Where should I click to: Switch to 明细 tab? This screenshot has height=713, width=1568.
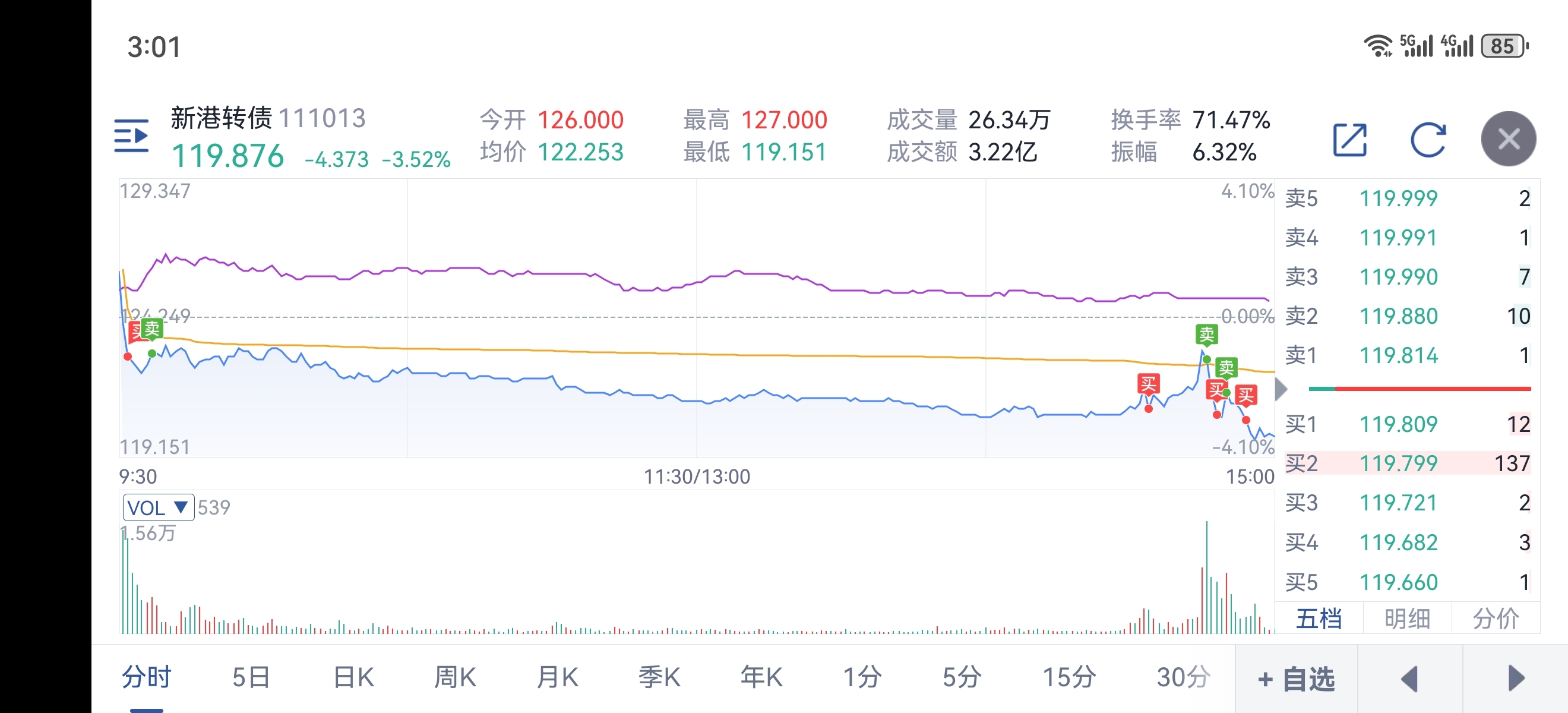click(x=1406, y=619)
